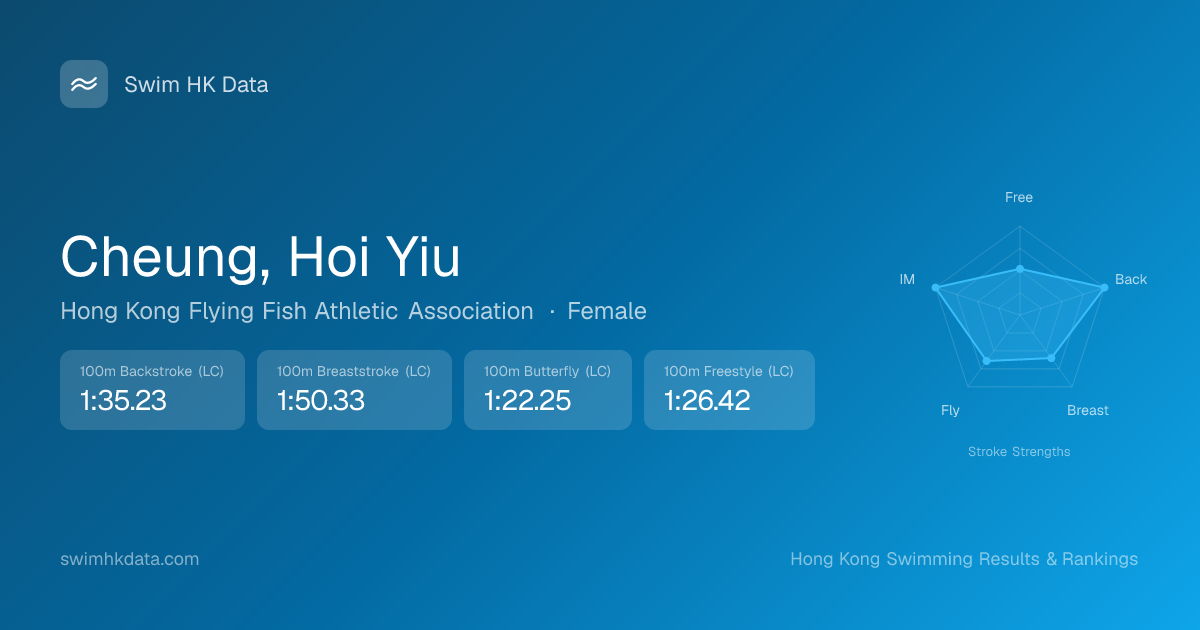Screen dimensions: 1200x630
Task: Click the Fly label on radar chart
Action: click(x=950, y=411)
